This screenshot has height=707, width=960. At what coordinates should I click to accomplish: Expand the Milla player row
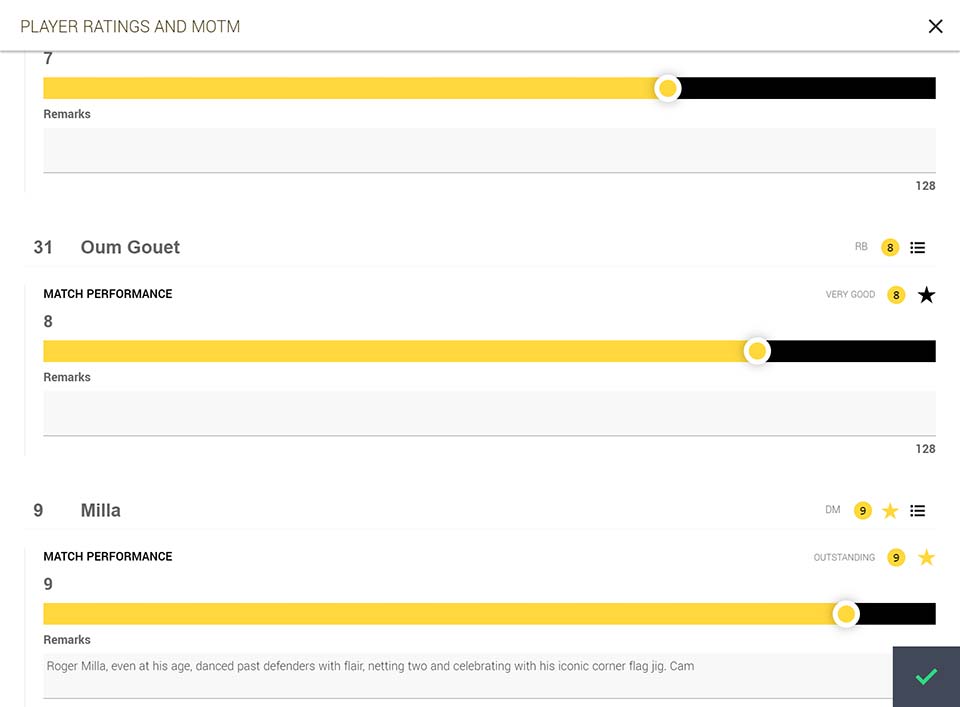pos(480,511)
